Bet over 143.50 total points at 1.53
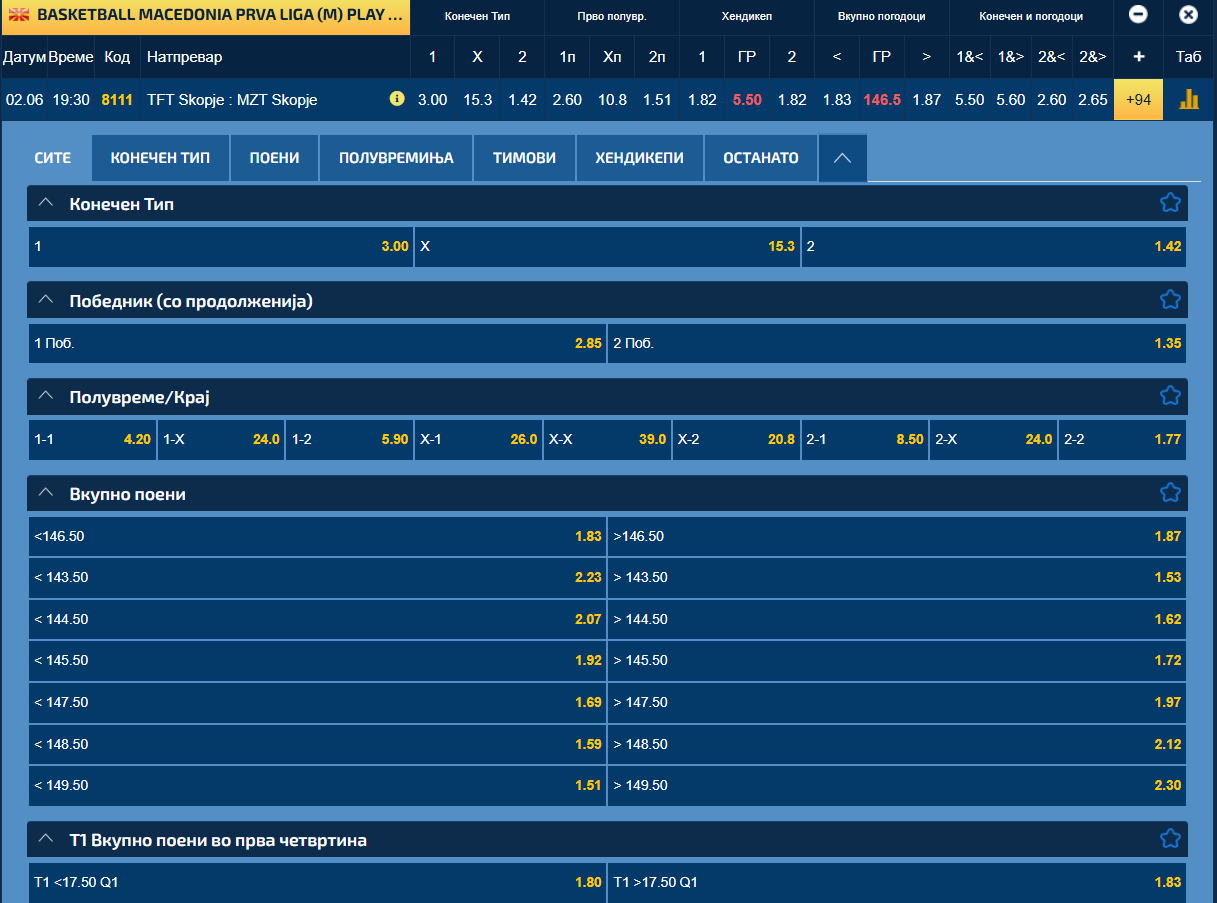Viewport: 1217px width, 903px height. pyautogui.click(x=897, y=577)
